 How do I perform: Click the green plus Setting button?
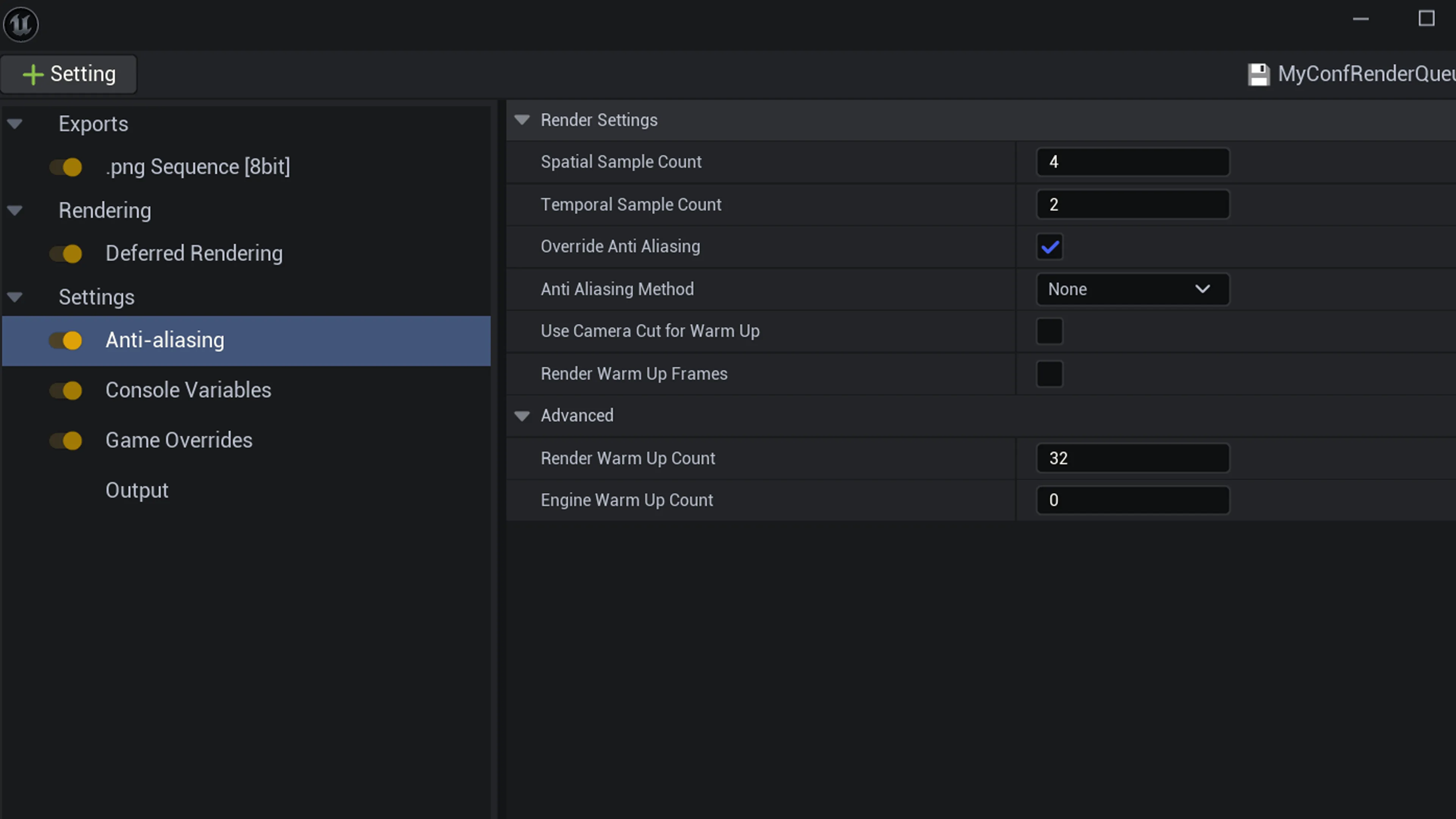pos(68,74)
